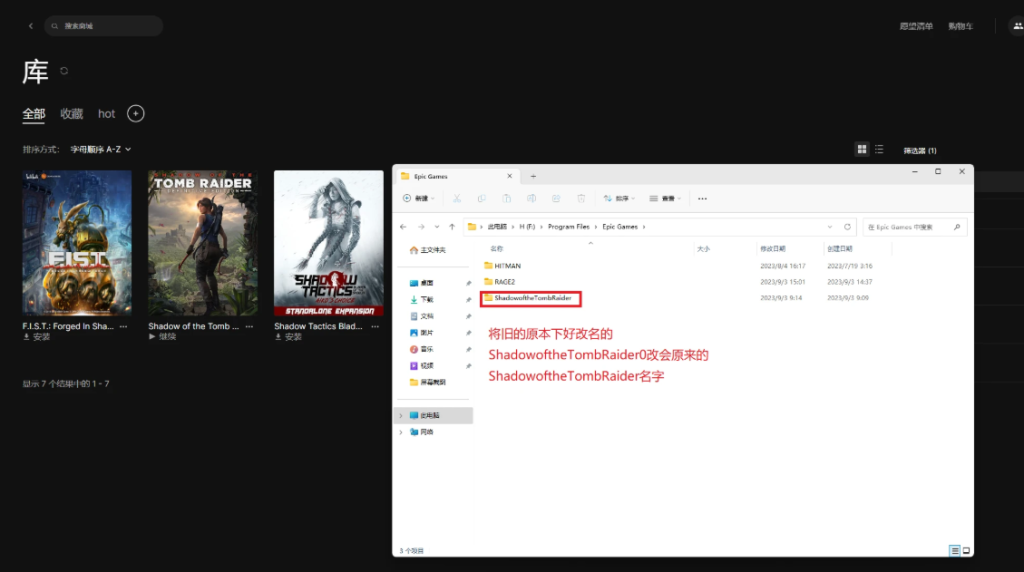
Task: Open the shopping cart link
Action: tap(961, 26)
